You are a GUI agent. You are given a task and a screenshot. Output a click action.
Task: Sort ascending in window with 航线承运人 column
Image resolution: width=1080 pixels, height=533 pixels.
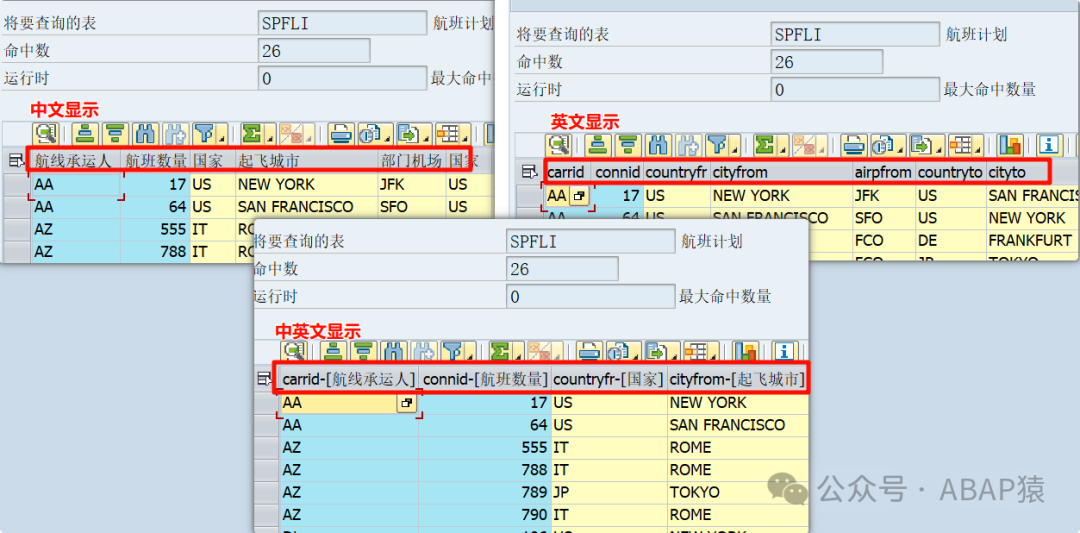85,134
